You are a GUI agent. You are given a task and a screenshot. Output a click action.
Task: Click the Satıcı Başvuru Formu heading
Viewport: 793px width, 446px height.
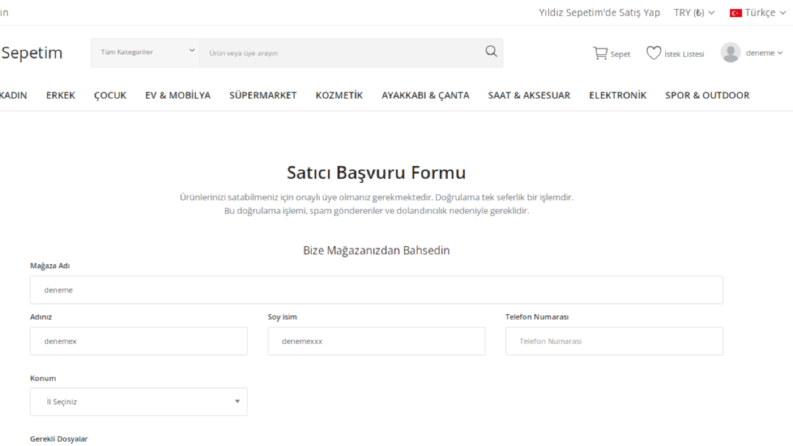click(x=376, y=172)
